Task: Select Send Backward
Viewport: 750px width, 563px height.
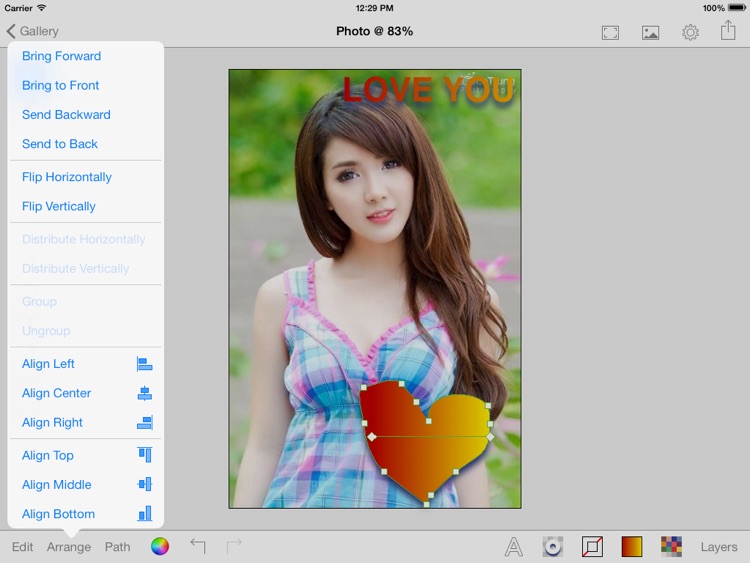Action: (x=66, y=114)
